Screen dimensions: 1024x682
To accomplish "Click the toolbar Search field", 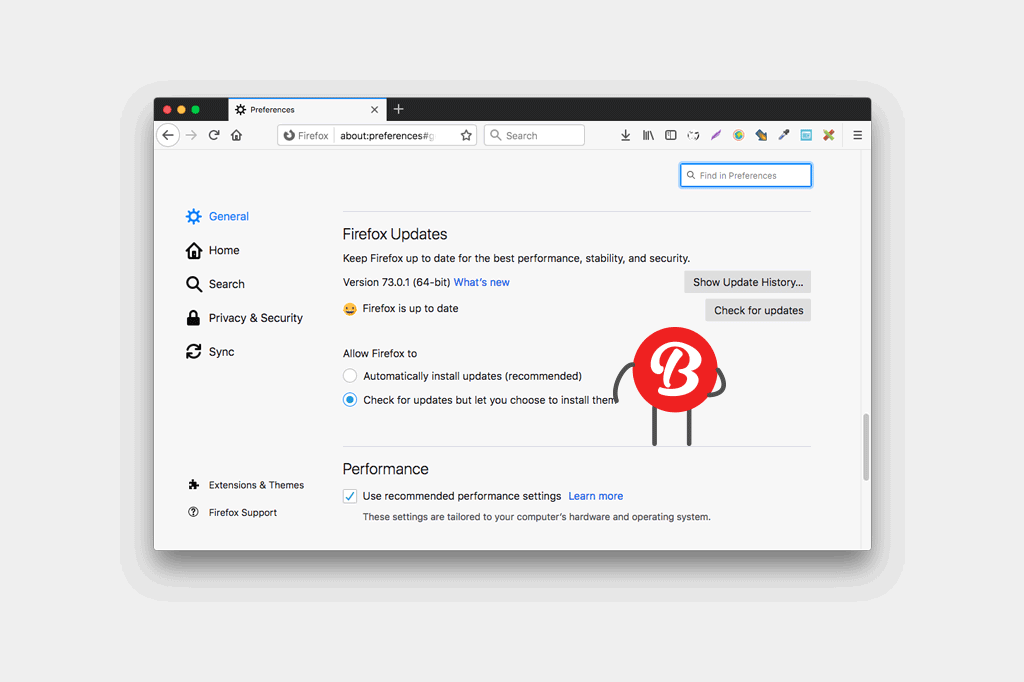I will [534, 135].
